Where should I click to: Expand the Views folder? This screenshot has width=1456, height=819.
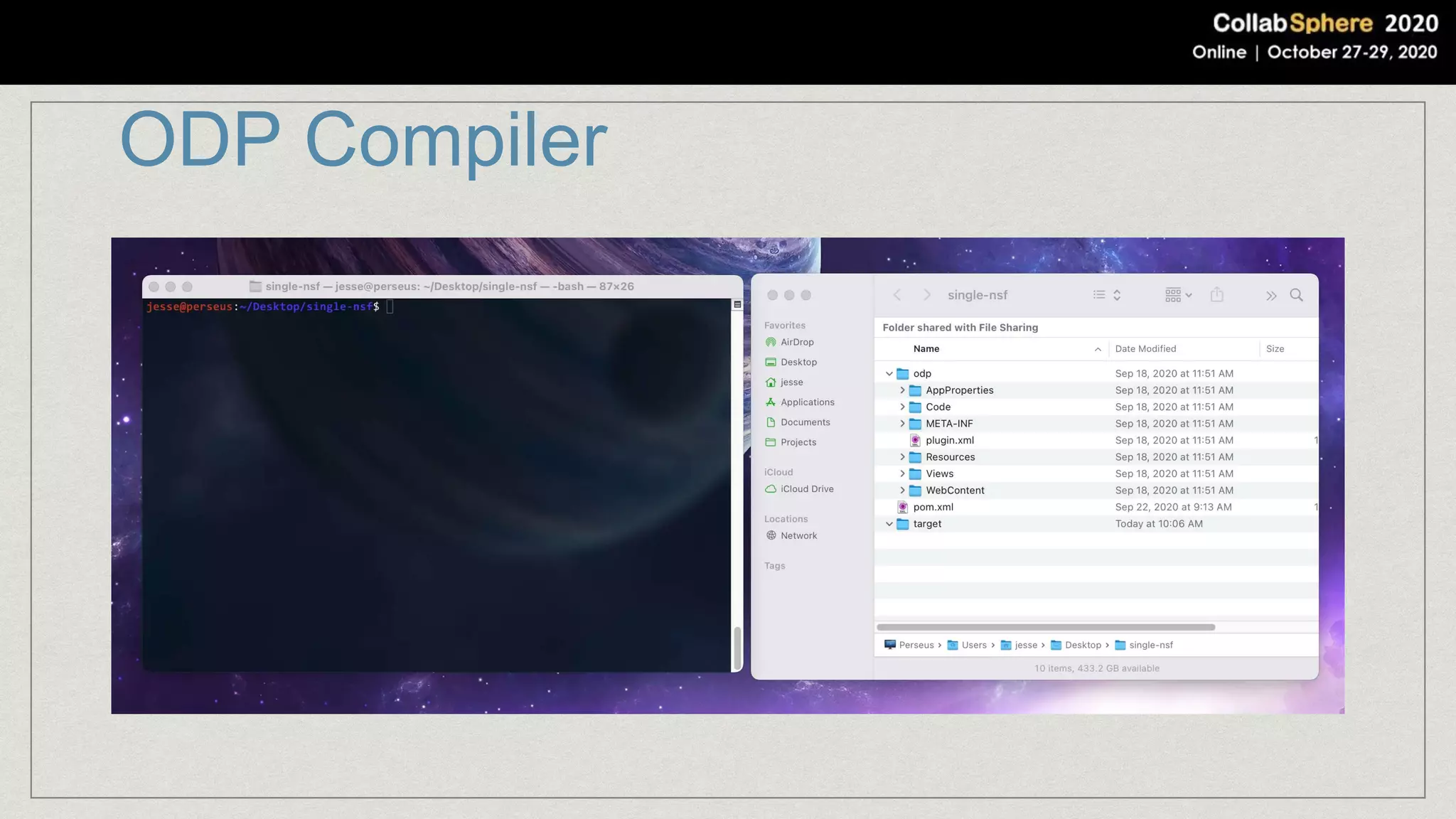tap(902, 473)
